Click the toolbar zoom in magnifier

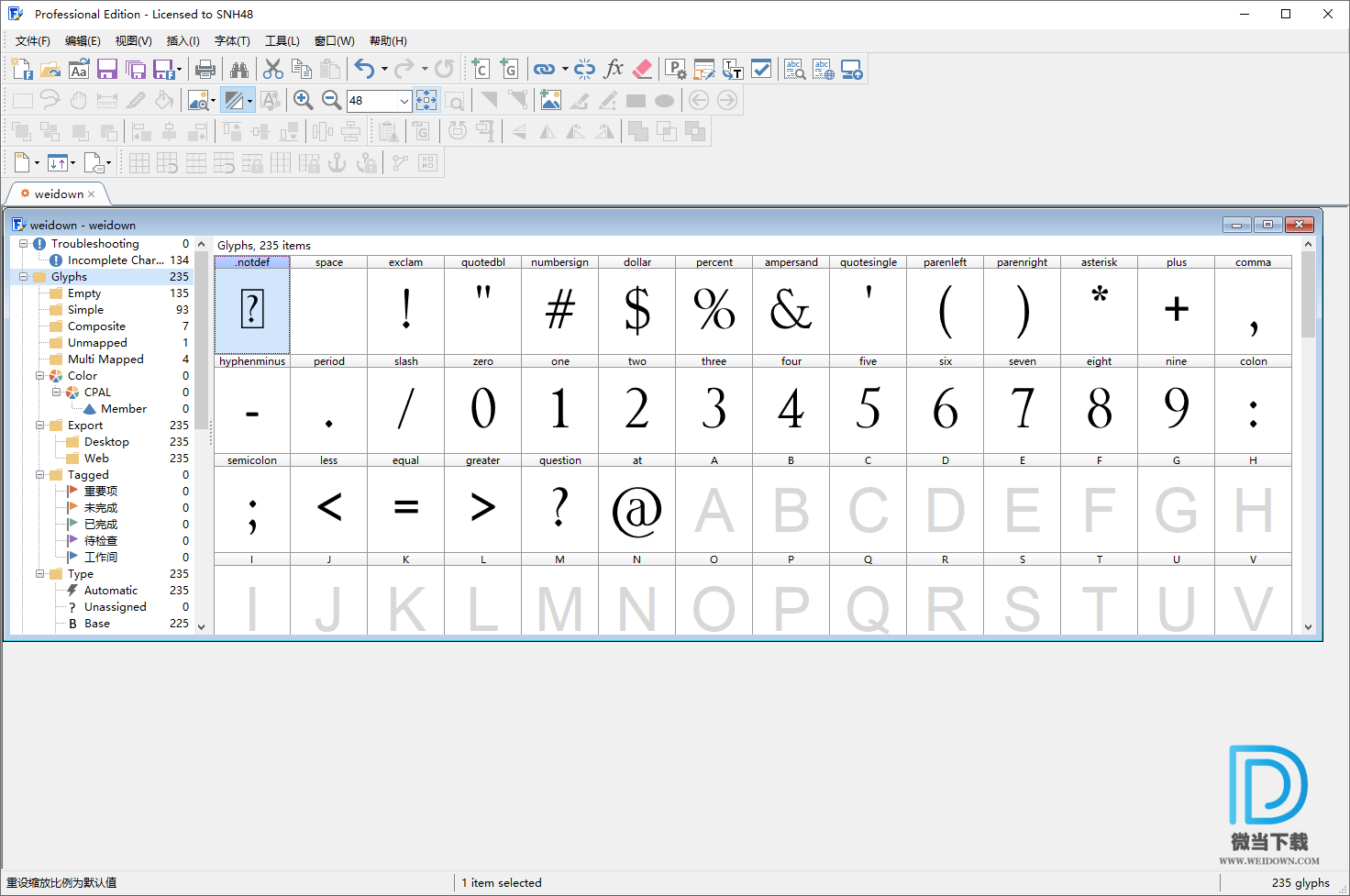coord(304,100)
